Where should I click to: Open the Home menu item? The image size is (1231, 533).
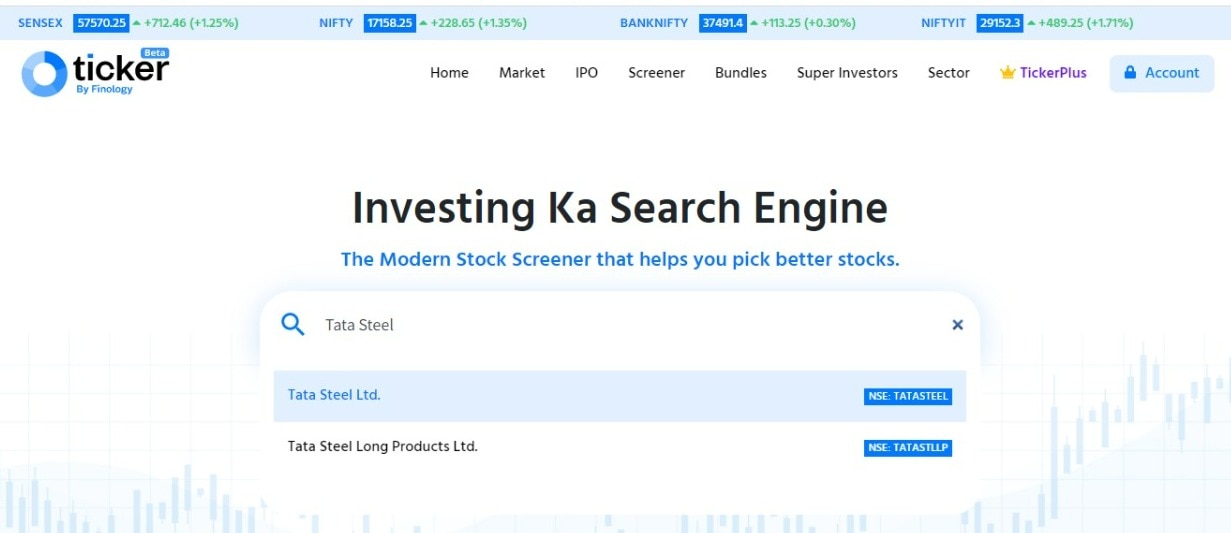tap(449, 73)
